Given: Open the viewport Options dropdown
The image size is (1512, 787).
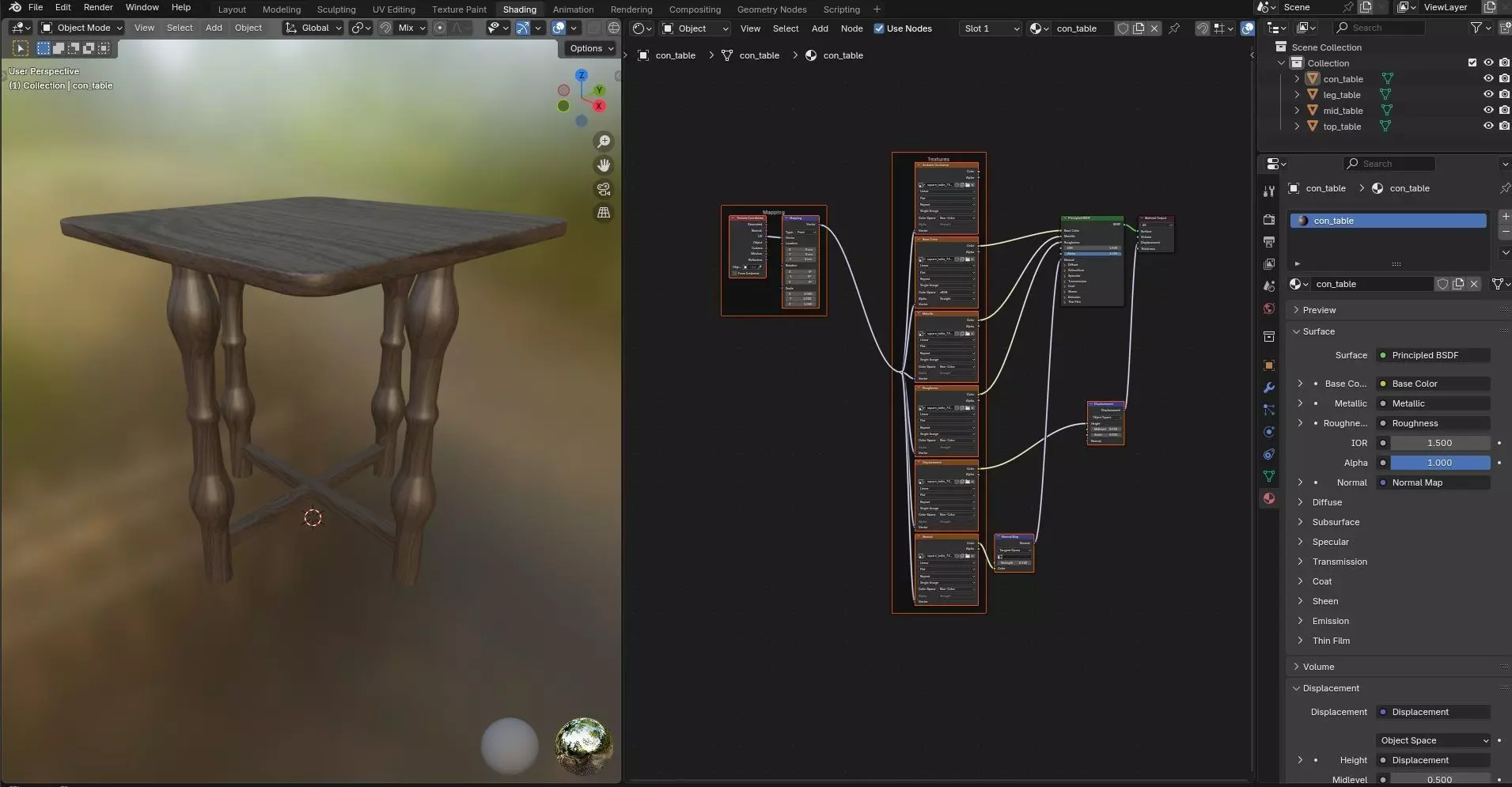Looking at the screenshot, I should click(x=592, y=48).
